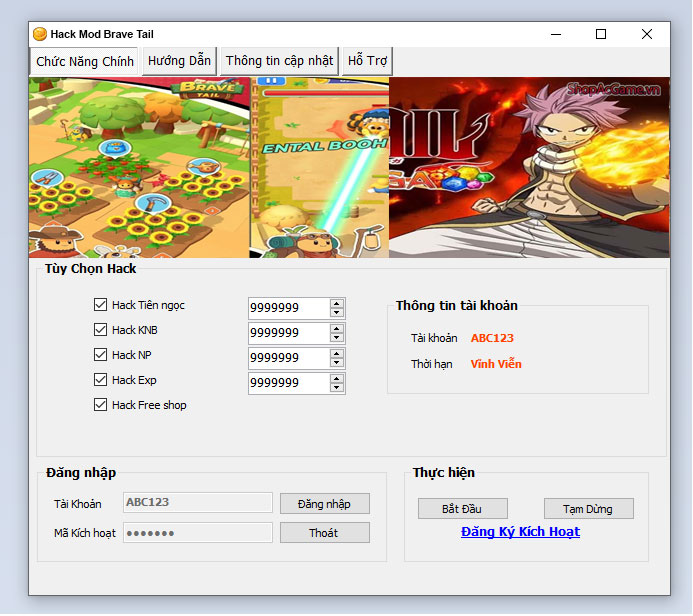Click the Fairy Tail Natsu banner image
Screen dimensions: 693x616
(x=529, y=167)
